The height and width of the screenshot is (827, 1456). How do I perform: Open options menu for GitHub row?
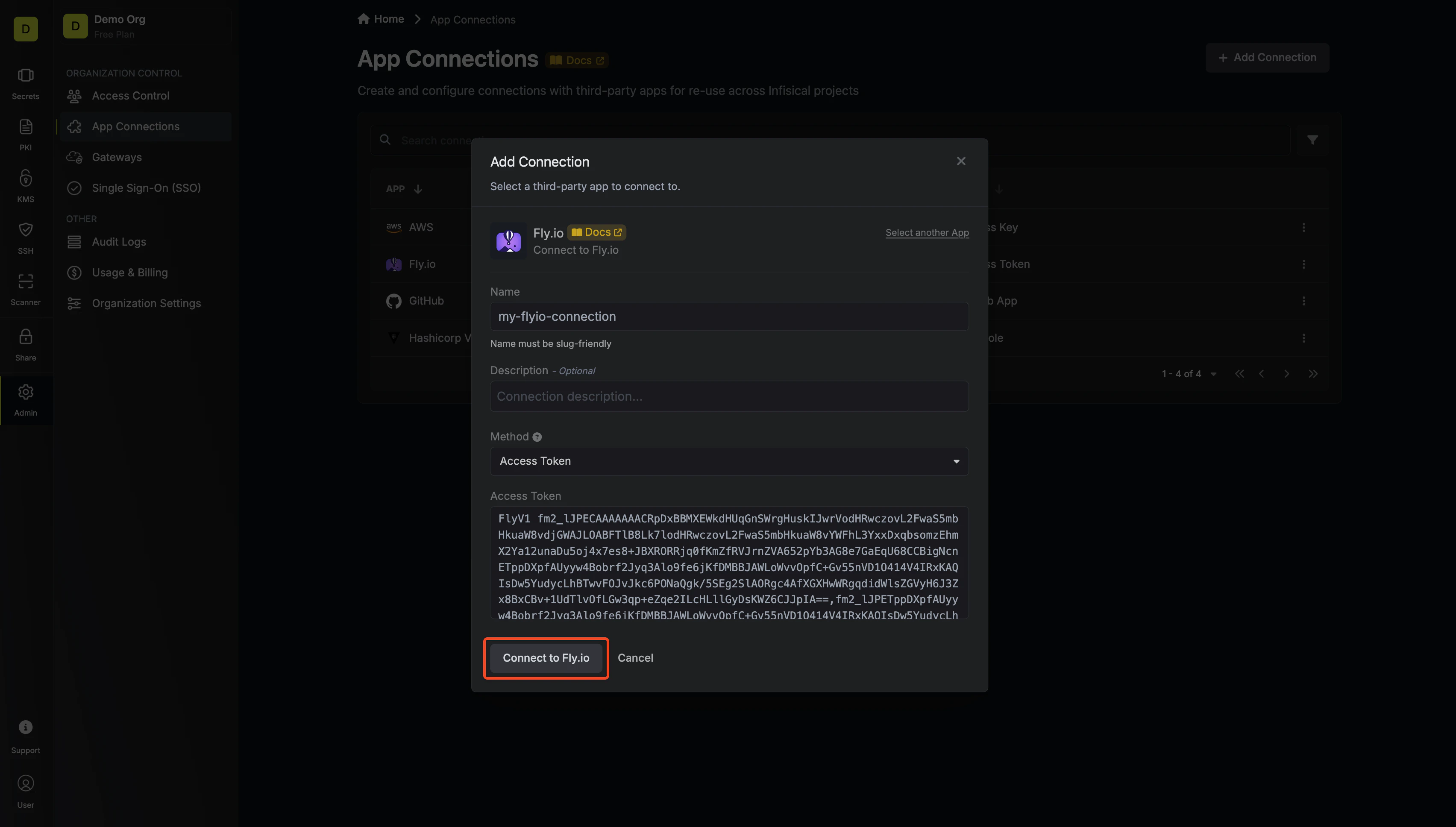[x=1304, y=301]
